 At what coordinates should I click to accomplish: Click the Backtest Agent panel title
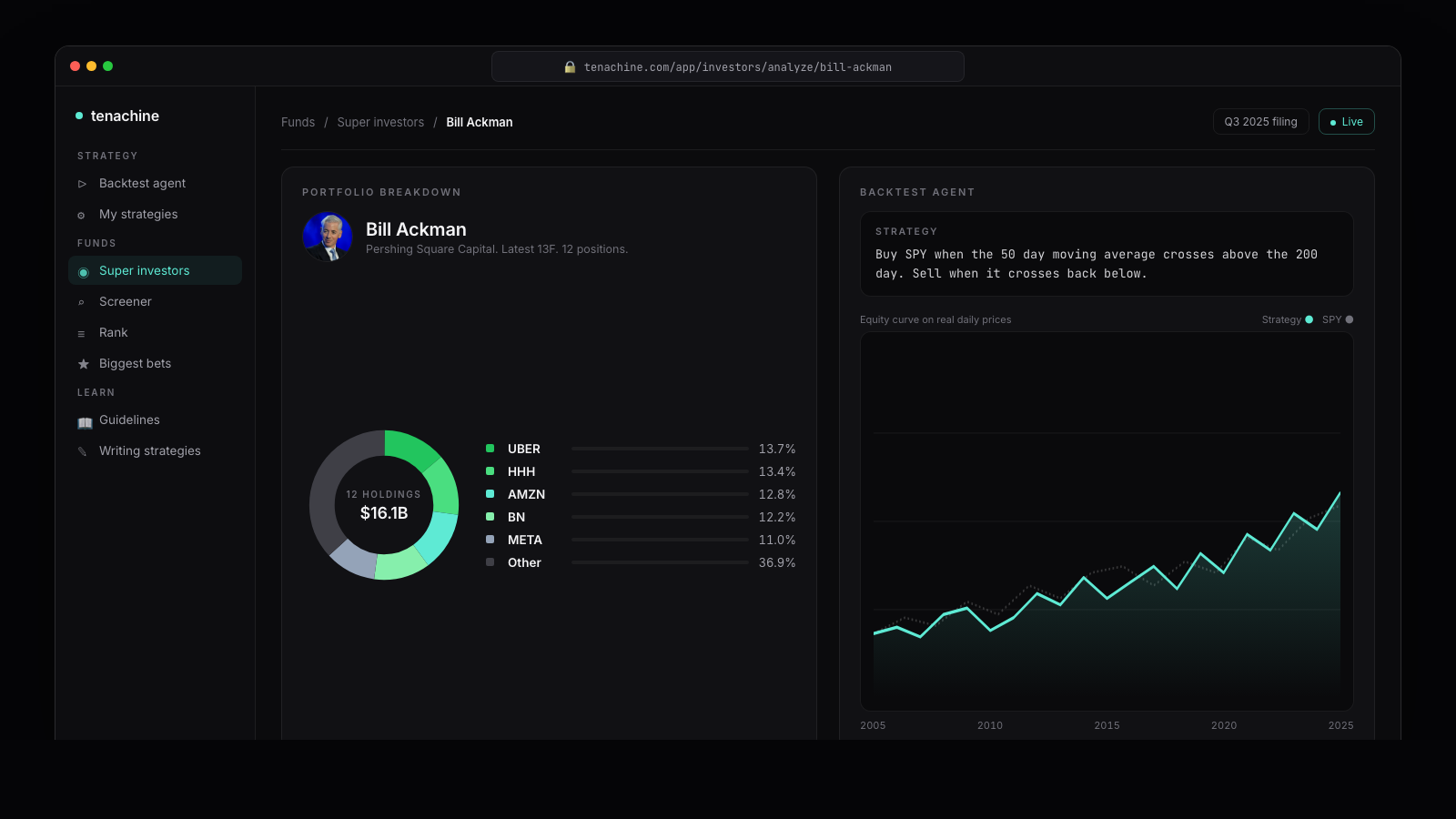917,192
